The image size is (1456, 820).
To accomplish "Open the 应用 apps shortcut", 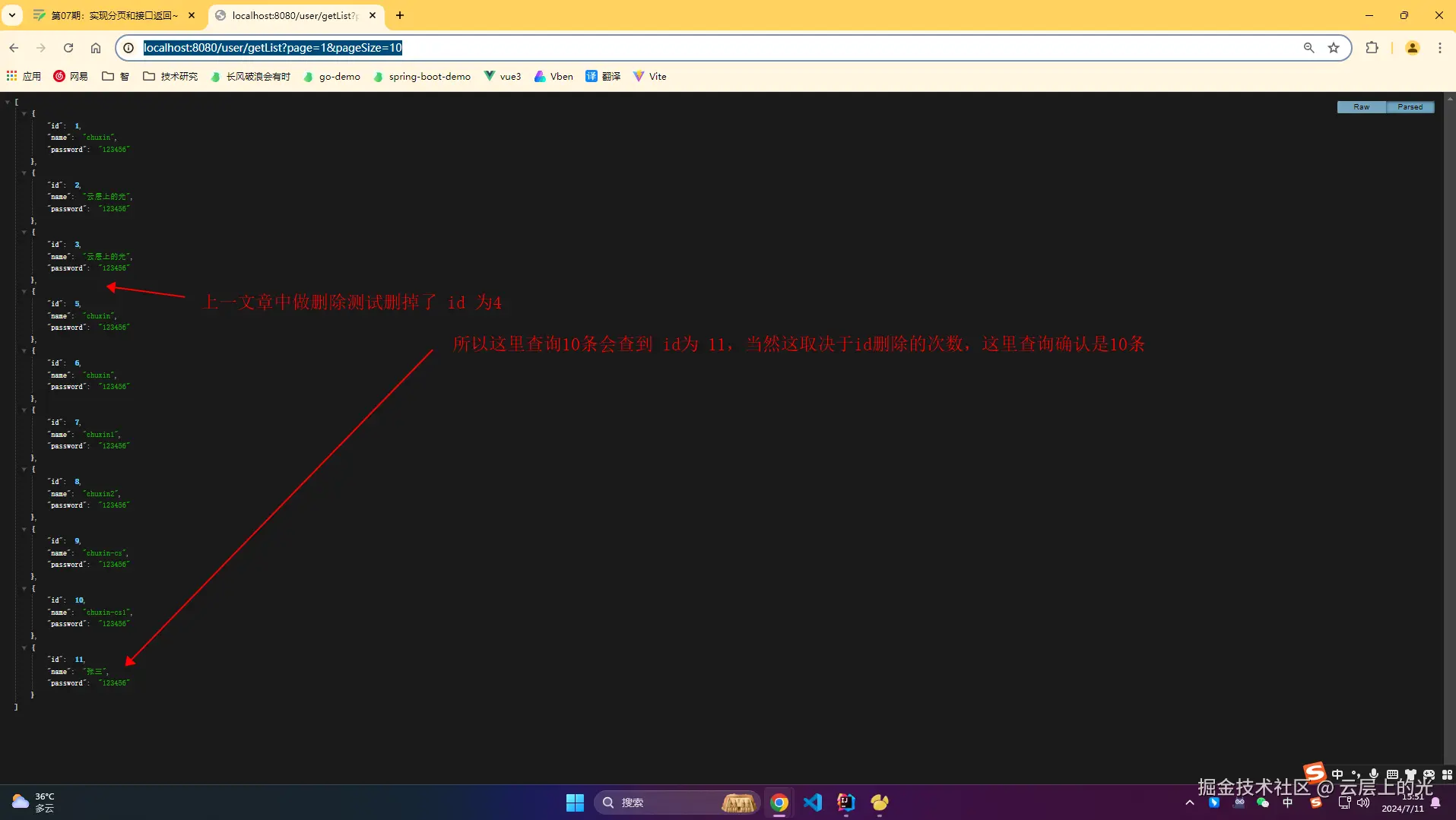I will (24, 76).
